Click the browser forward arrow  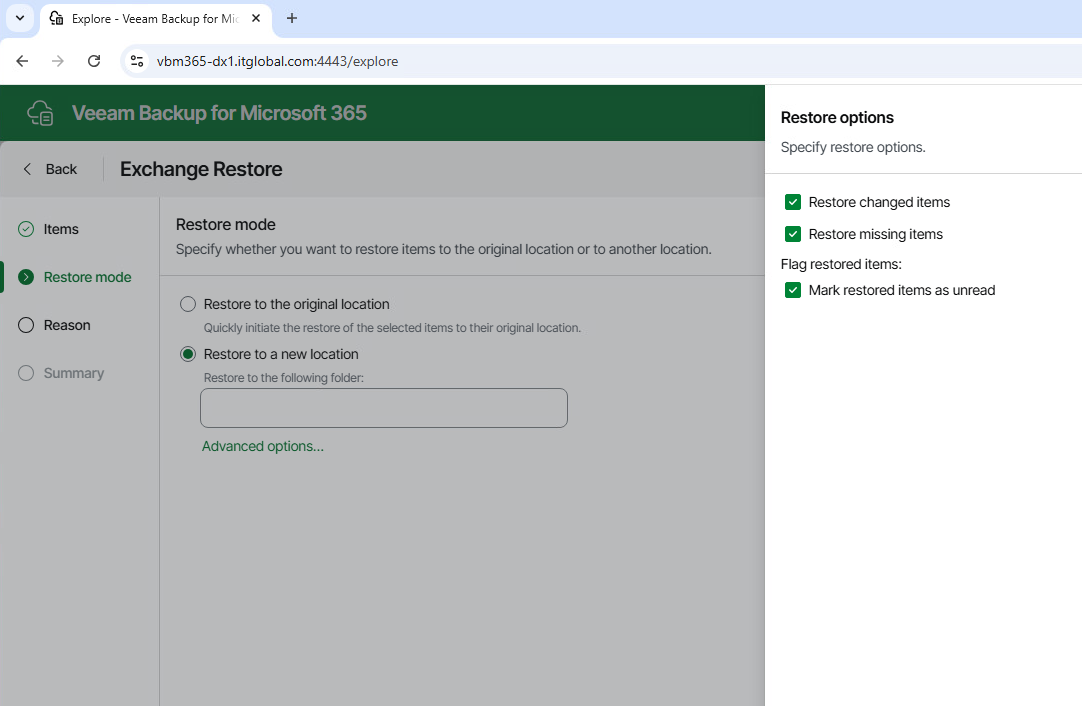tap(58, 61)
